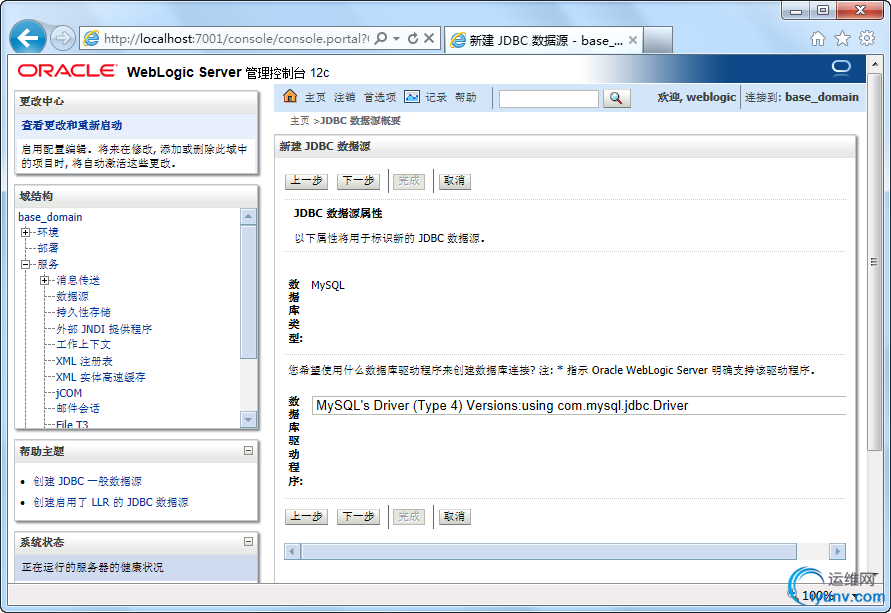This screenshot has height=613, width=891.
Task: Collapse the 帮助主题 panel
Action: click(248, 451)
